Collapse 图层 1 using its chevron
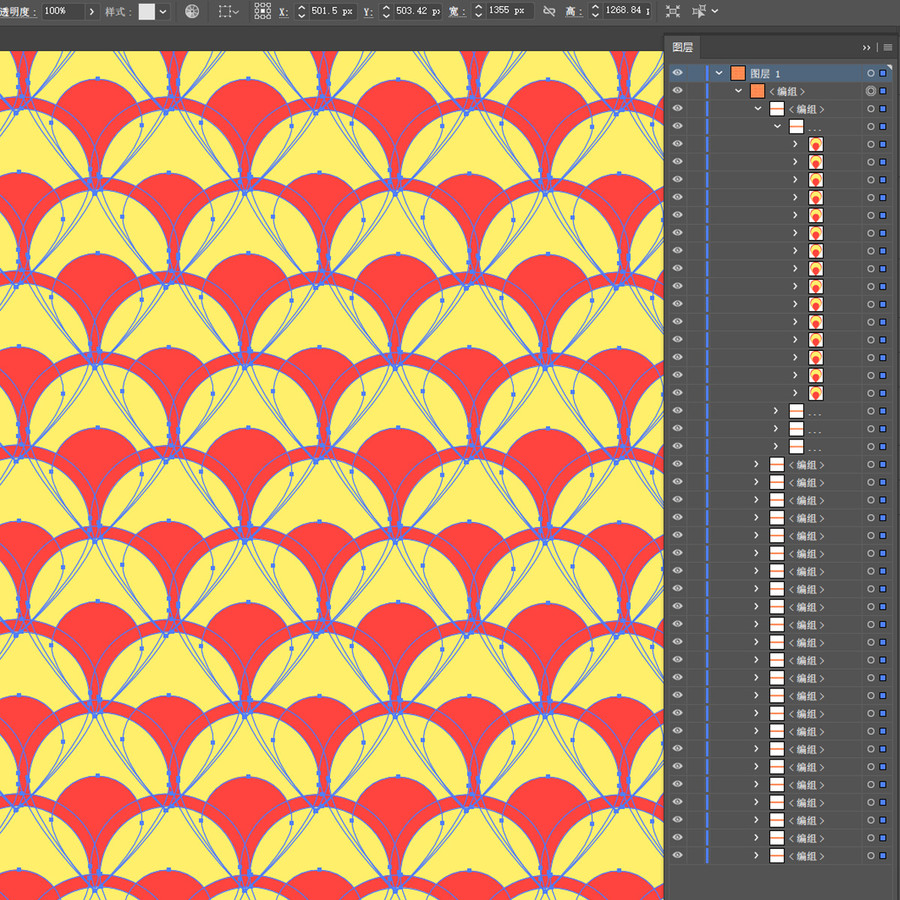Screen dimensions: 900x900 point(719,73)
